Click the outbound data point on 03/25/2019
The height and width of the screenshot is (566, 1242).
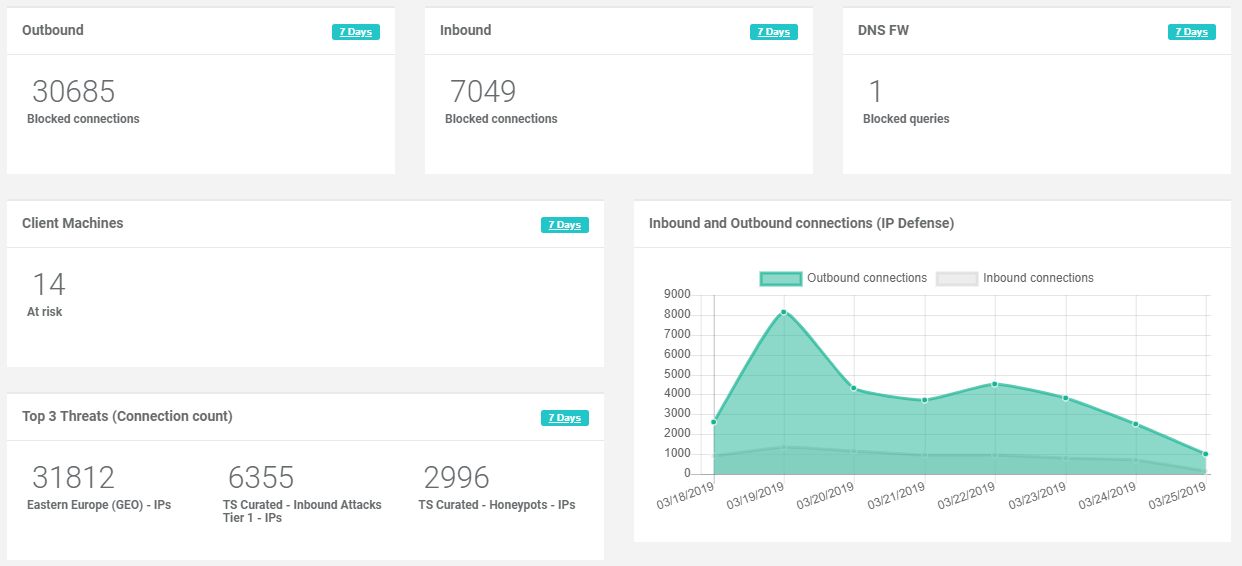tap(1205, 454)
